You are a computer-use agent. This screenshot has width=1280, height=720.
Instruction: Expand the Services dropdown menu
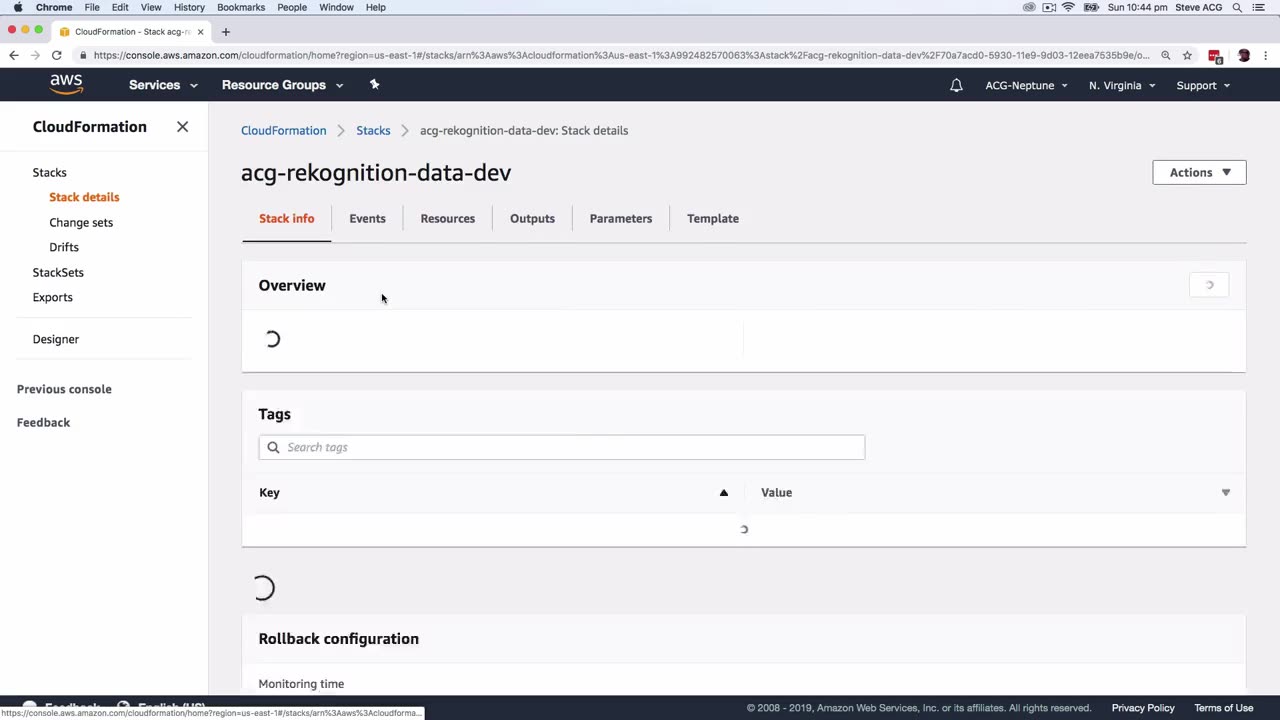163,85
